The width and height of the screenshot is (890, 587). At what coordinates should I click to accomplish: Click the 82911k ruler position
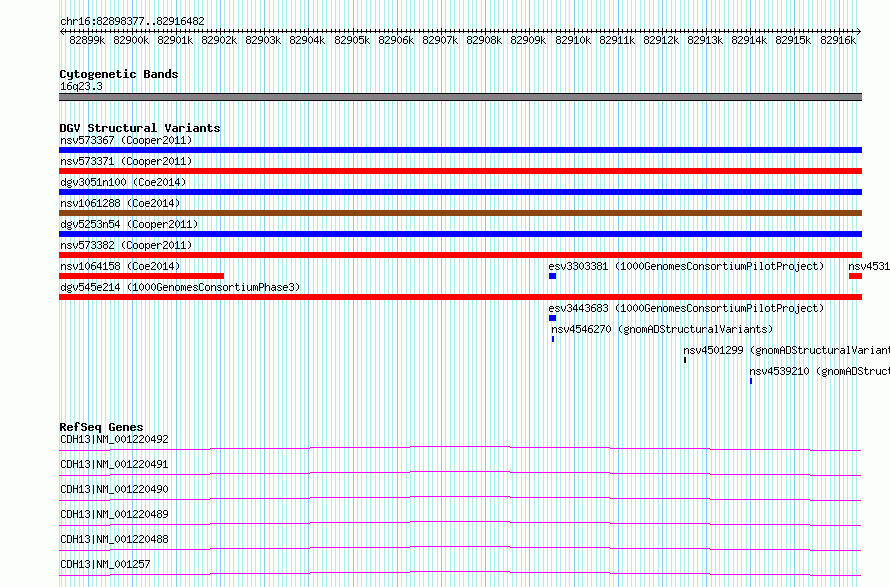[x=617, y=40]
